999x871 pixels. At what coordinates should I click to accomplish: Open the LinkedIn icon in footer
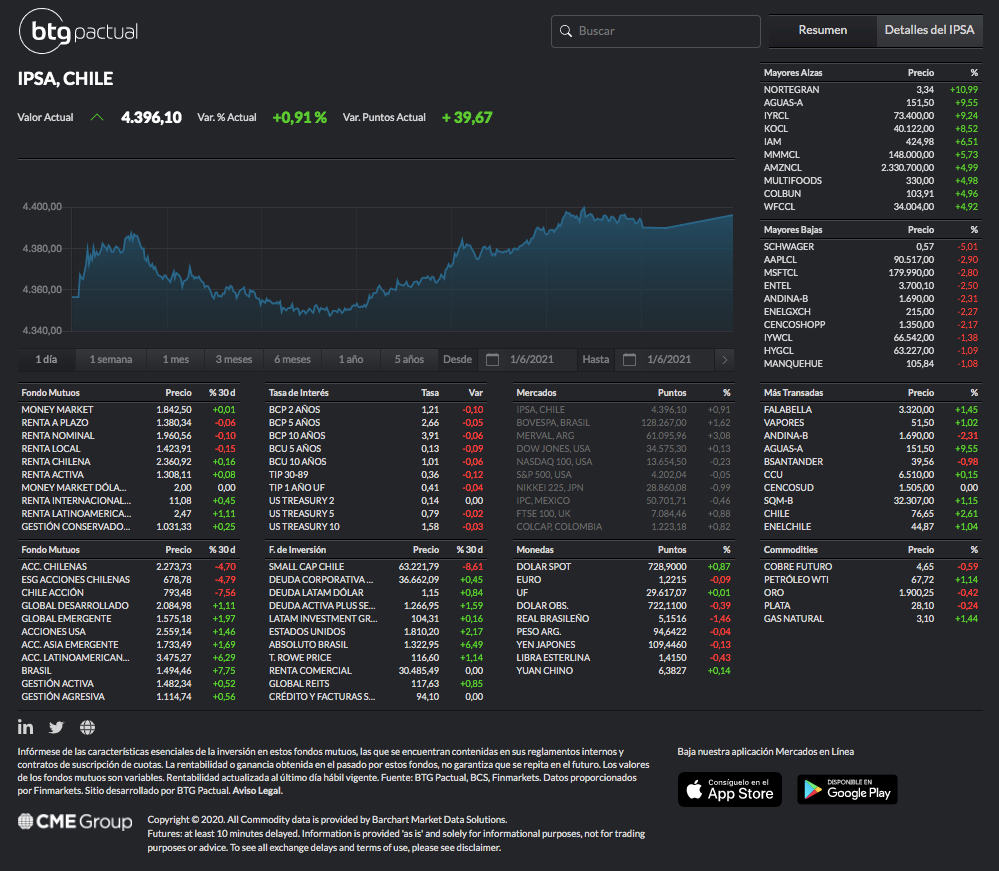(25, 727)
